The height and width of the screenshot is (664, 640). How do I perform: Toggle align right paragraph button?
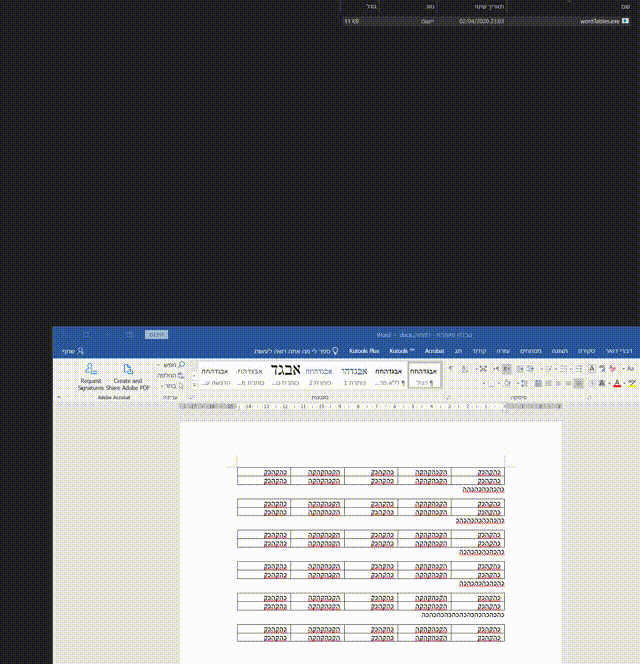click(578, 384)
